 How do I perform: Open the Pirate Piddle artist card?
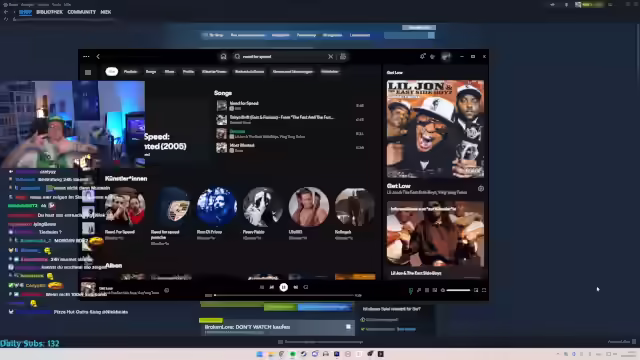click(262, 213)
